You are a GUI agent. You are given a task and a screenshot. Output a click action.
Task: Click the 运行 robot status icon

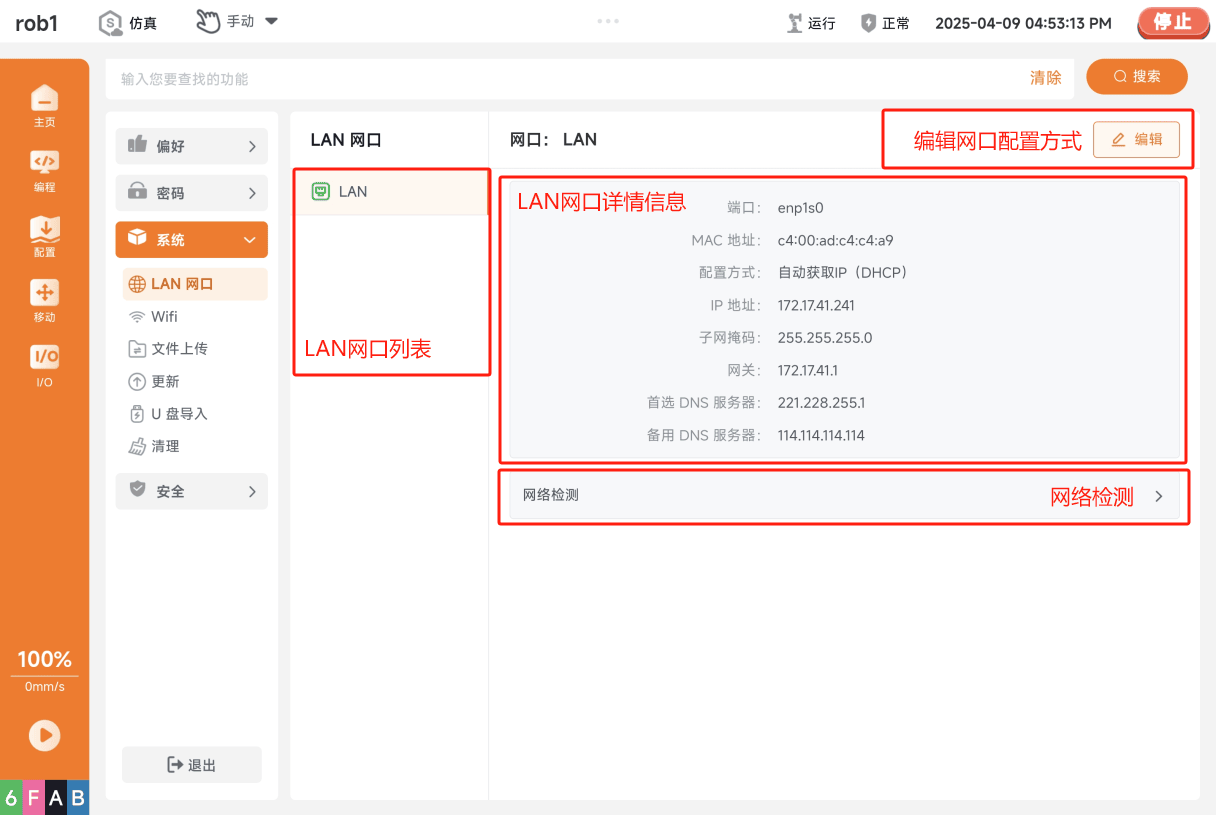(796, 22)
